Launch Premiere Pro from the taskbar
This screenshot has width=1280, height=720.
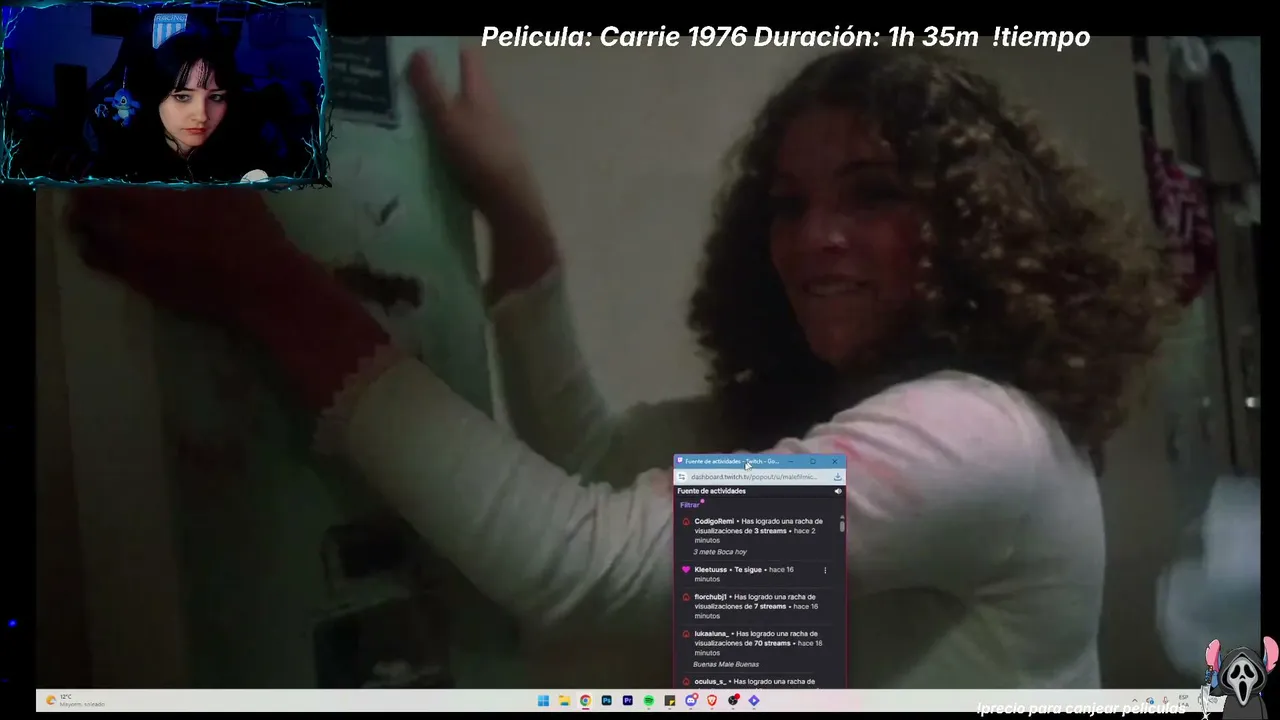click(627, 701)
